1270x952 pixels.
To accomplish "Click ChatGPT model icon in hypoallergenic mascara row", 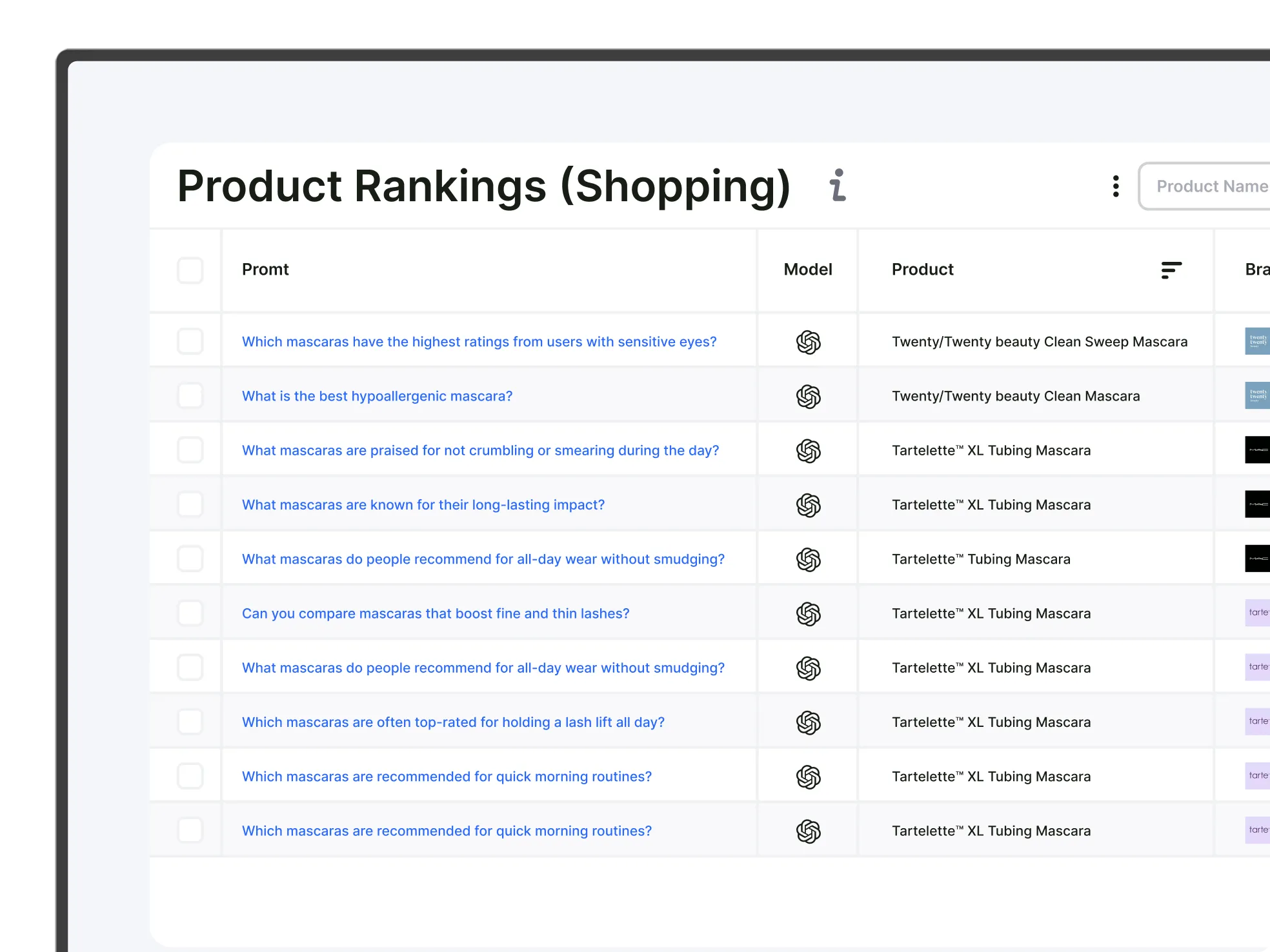I will pos(808,396).
